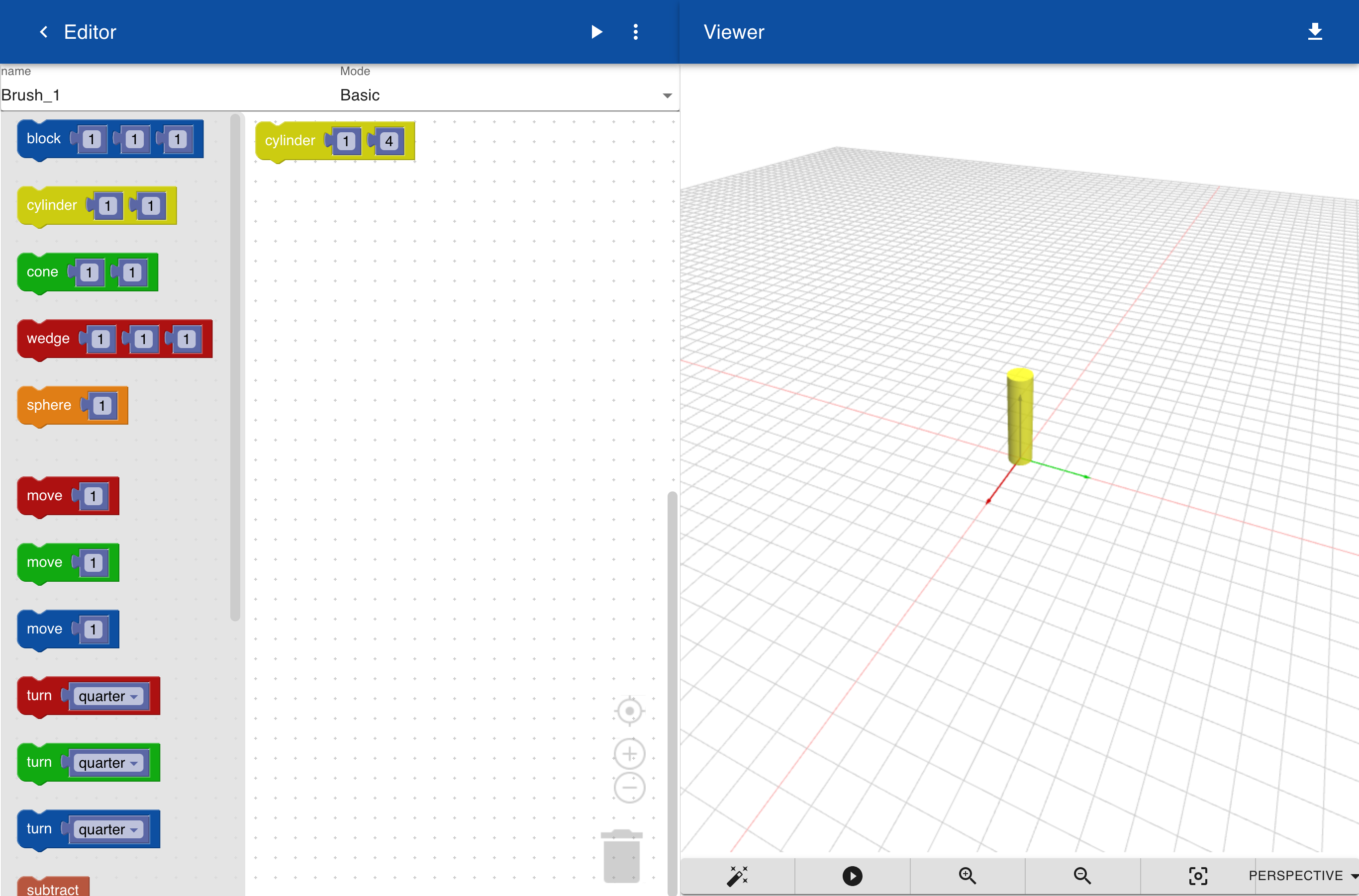Open the blue turn block quarter dropdown
1359x896 pixels.
[x=108, y=829]
